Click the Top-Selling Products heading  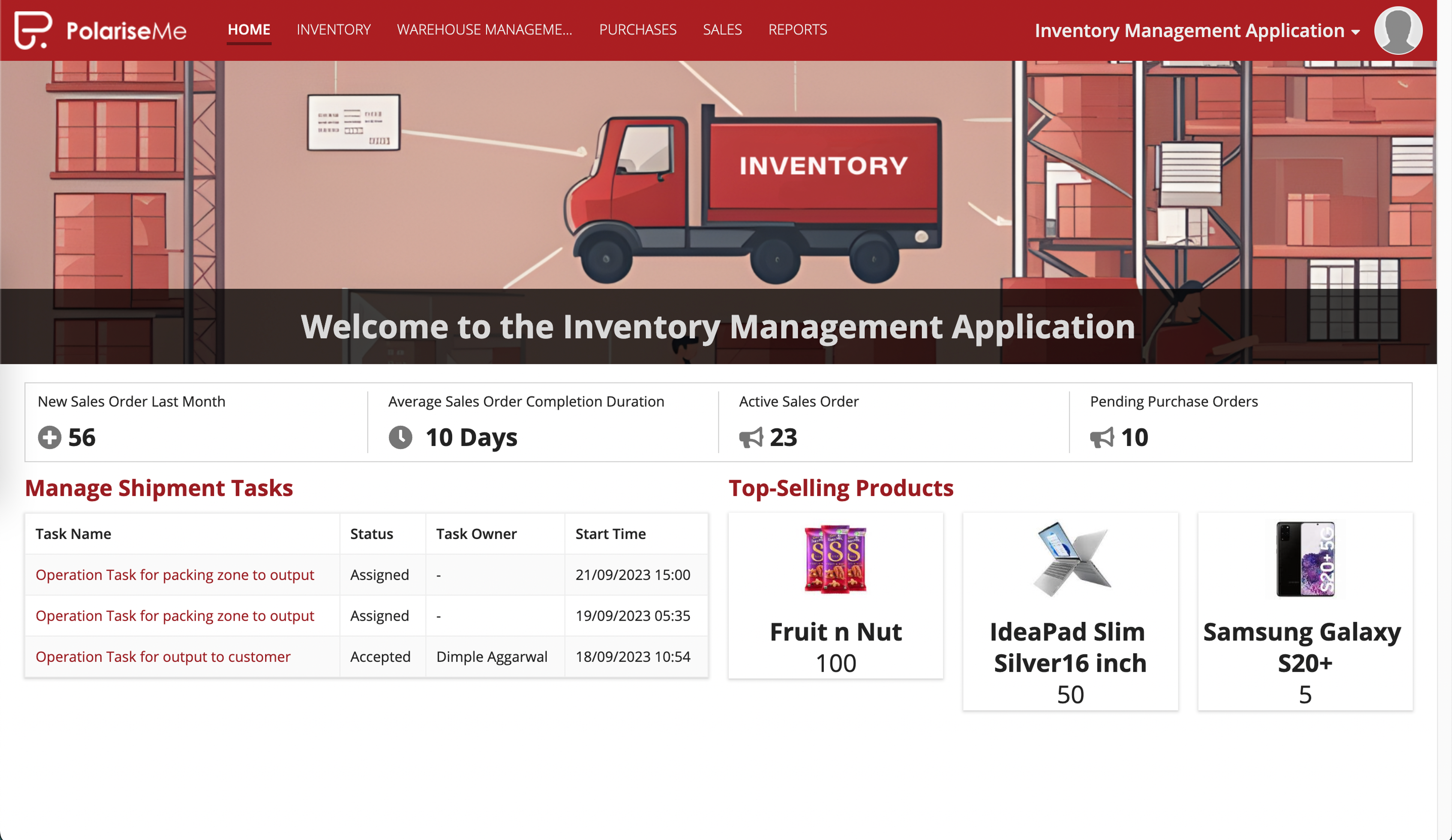841,488
